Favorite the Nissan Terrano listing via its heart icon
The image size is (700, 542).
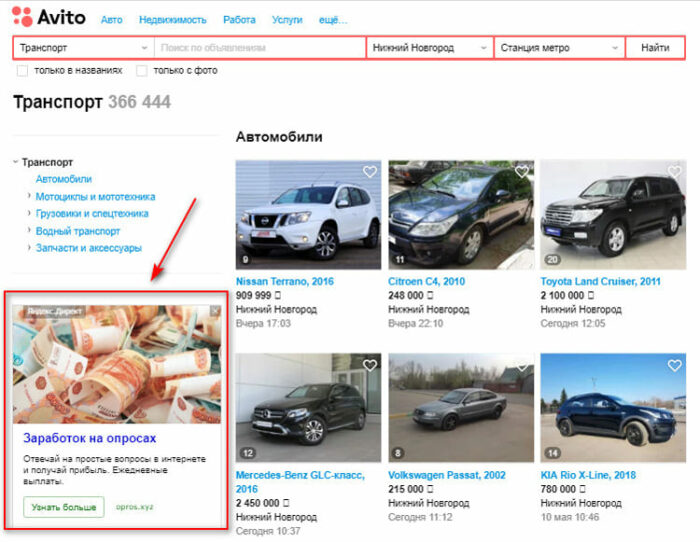370,171
